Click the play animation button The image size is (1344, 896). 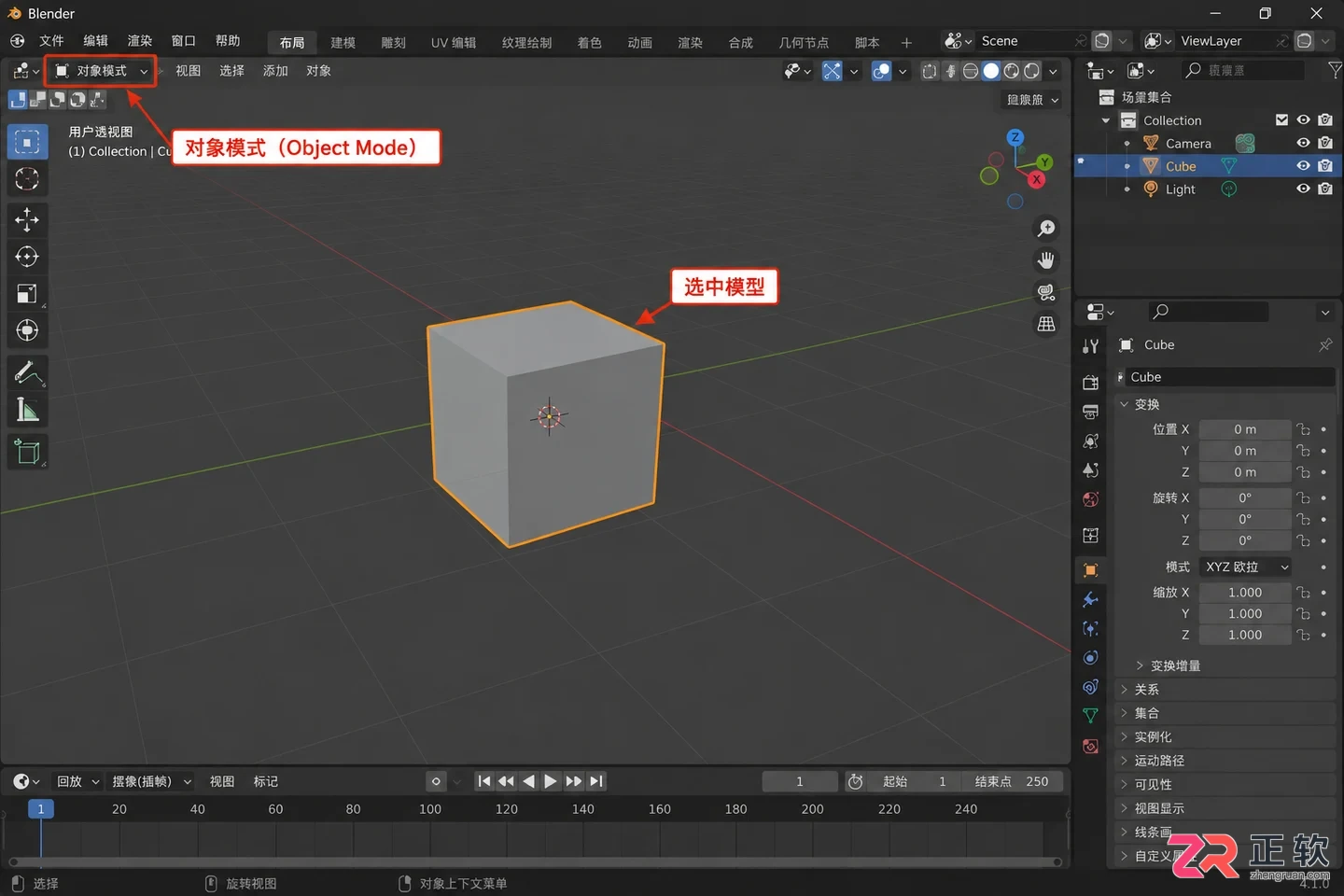pos(551,781)
